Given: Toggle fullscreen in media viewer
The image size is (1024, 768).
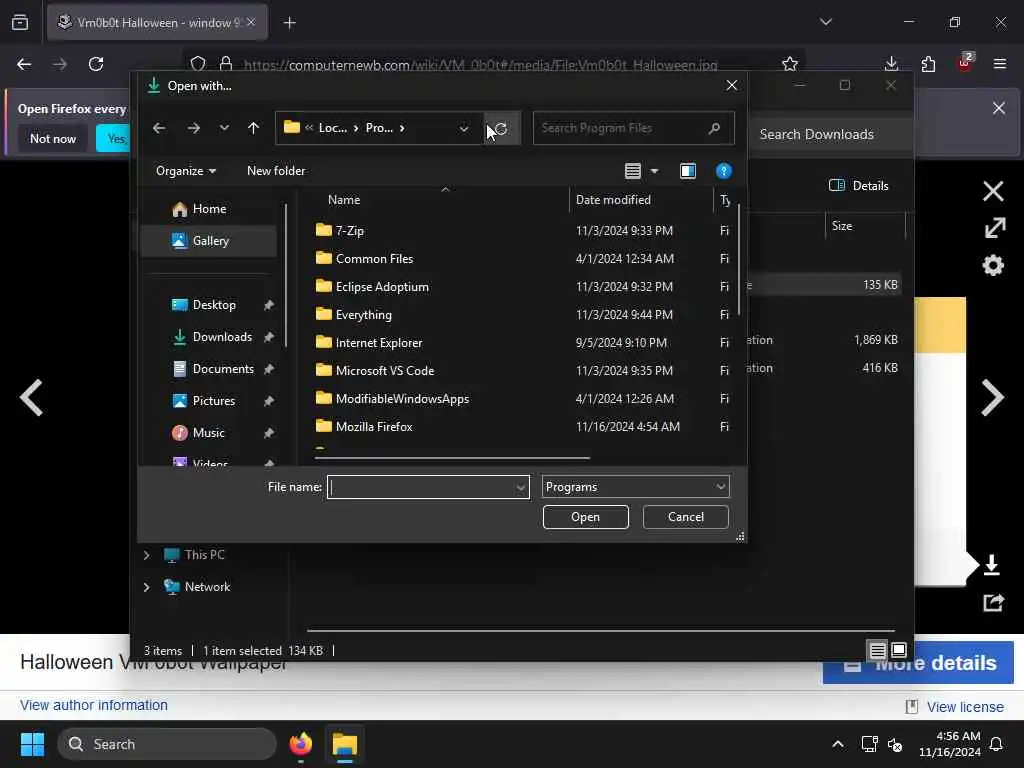Looking at the screenshot, I should (995, 228).
